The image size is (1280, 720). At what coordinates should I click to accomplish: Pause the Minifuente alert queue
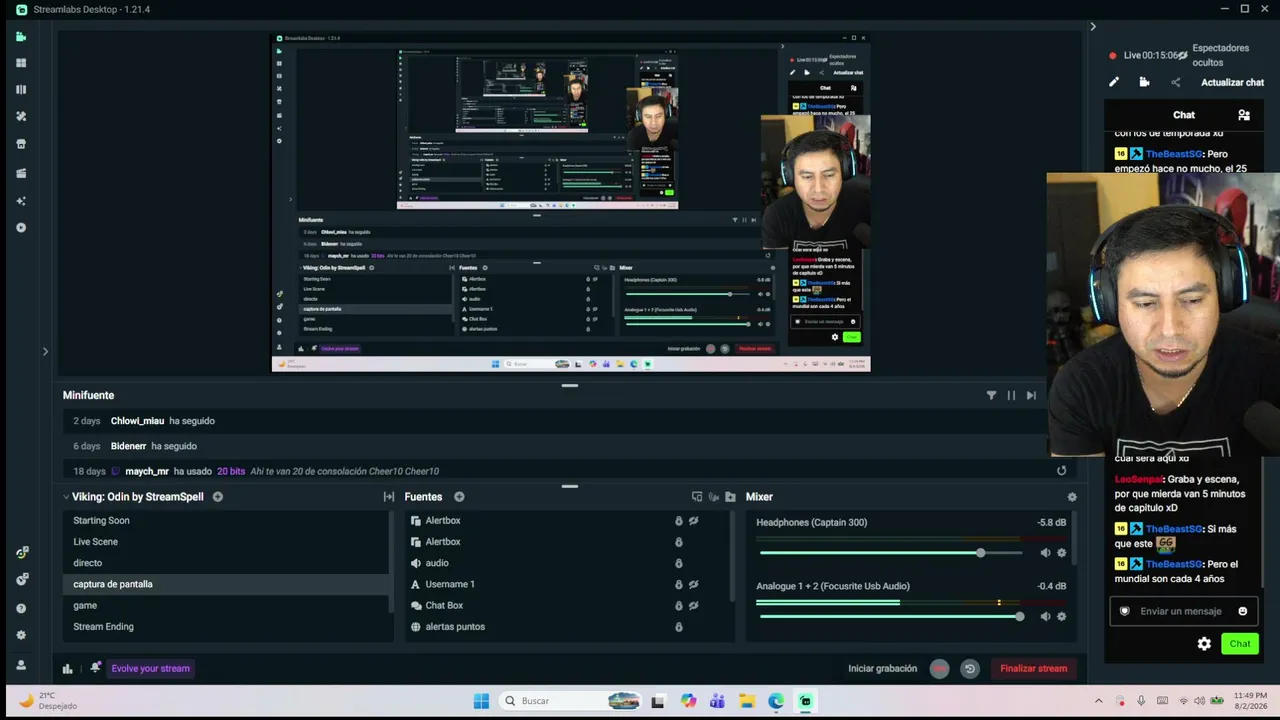coord(1011,395)
